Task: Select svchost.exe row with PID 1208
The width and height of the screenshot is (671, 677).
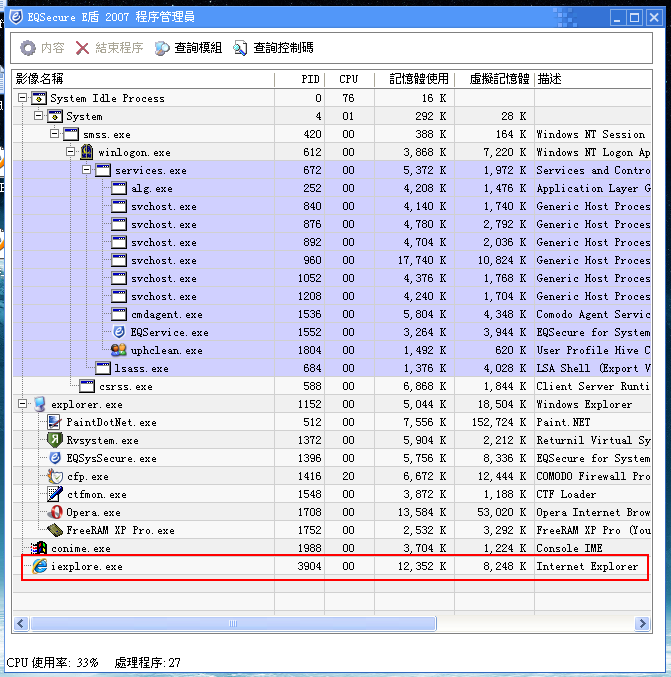Action: 332,296
